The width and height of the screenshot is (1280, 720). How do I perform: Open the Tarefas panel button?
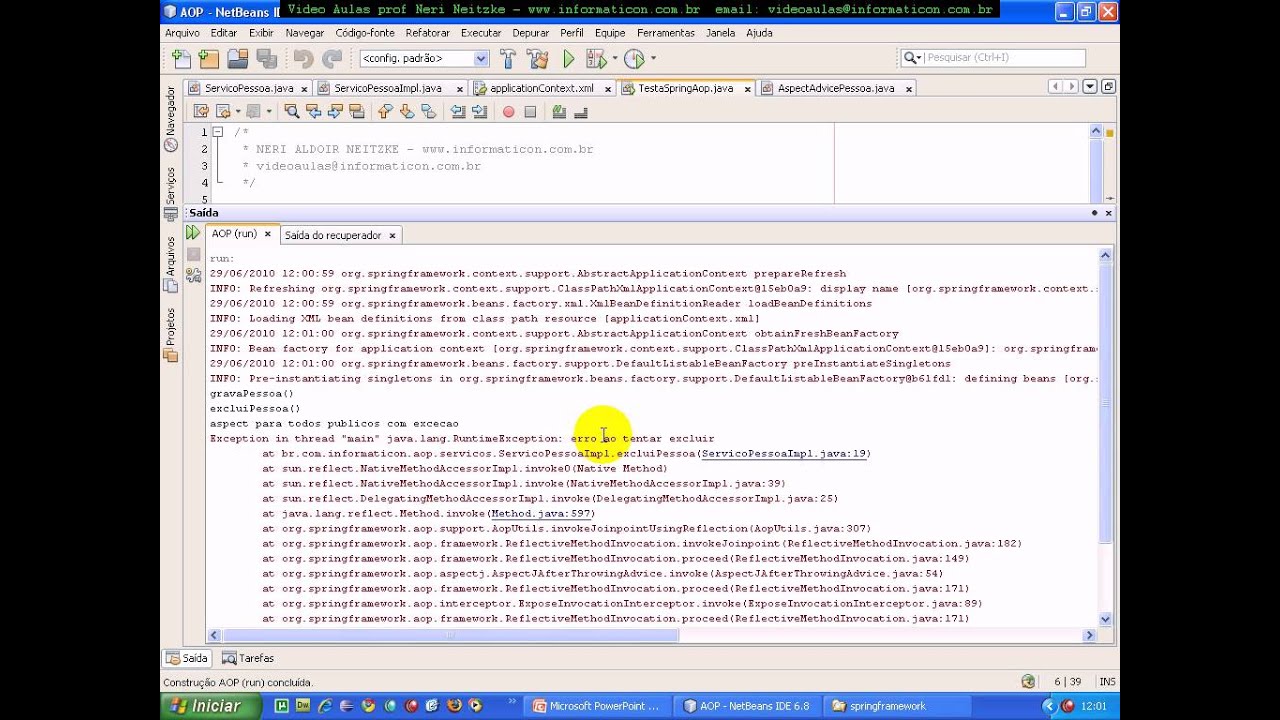(x=248, y=658)
